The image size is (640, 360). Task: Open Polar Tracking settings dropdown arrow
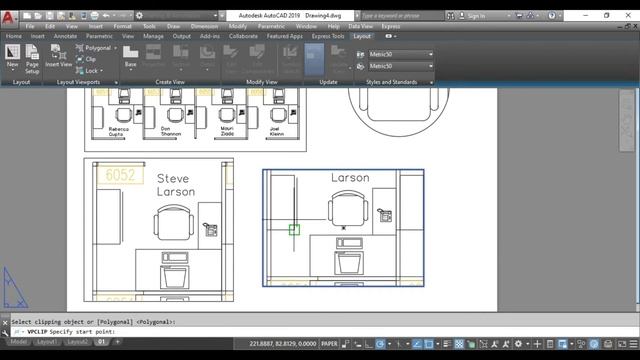pyautogui.click(x=389, y=344)
